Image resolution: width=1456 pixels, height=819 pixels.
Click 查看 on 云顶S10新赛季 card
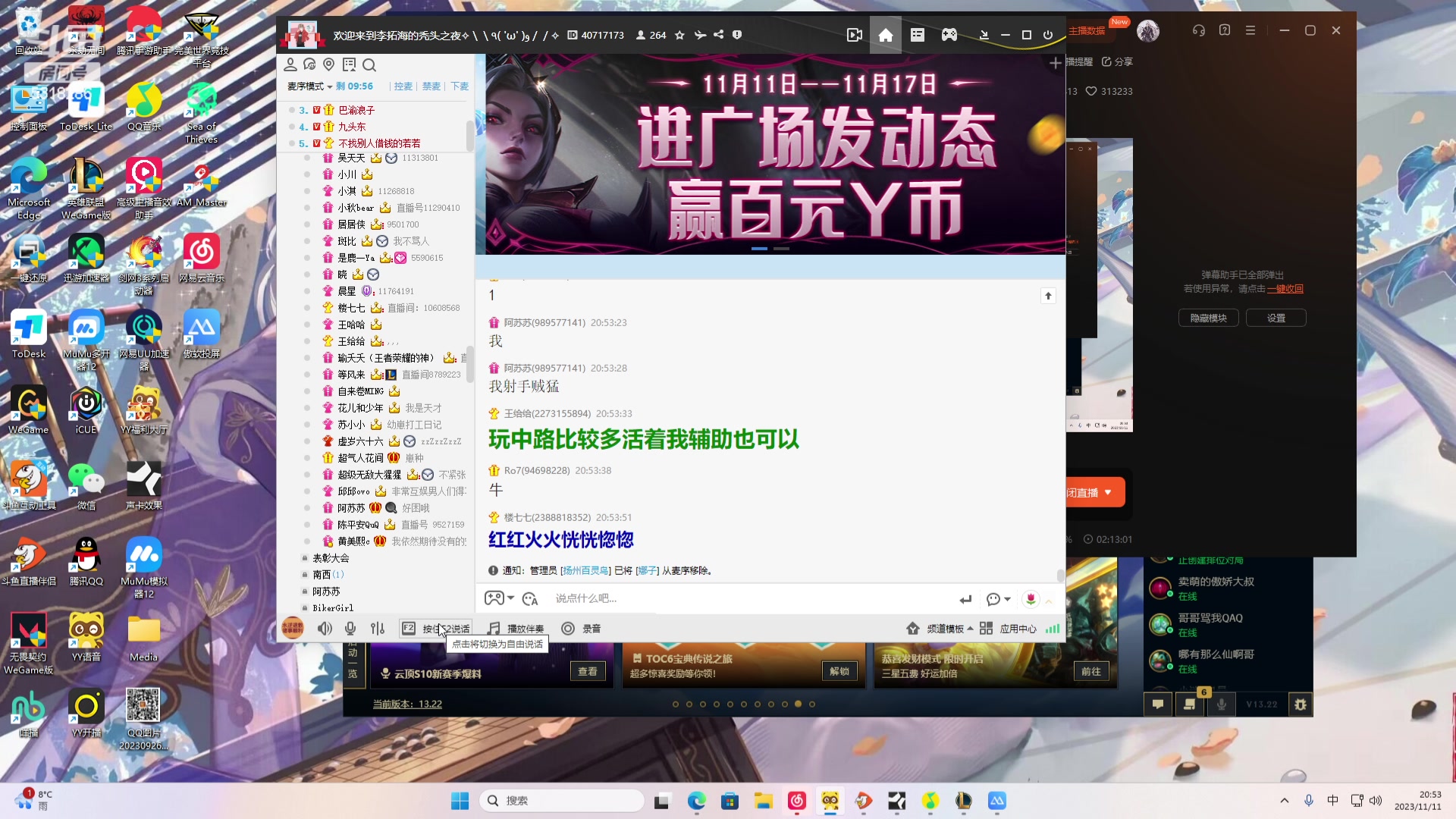[x=588, y=672]
